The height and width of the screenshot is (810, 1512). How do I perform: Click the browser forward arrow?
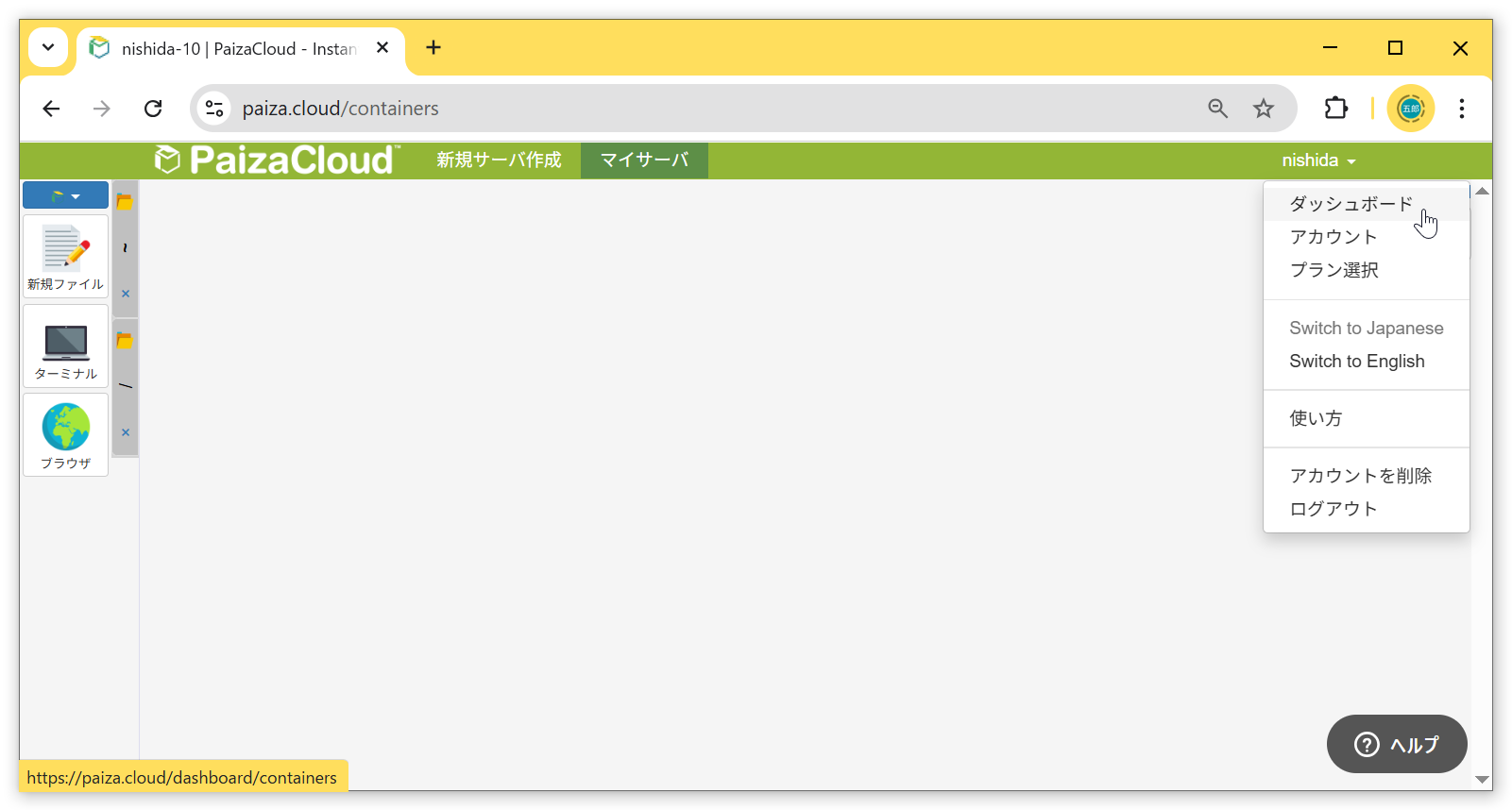[x=101, y=109]
